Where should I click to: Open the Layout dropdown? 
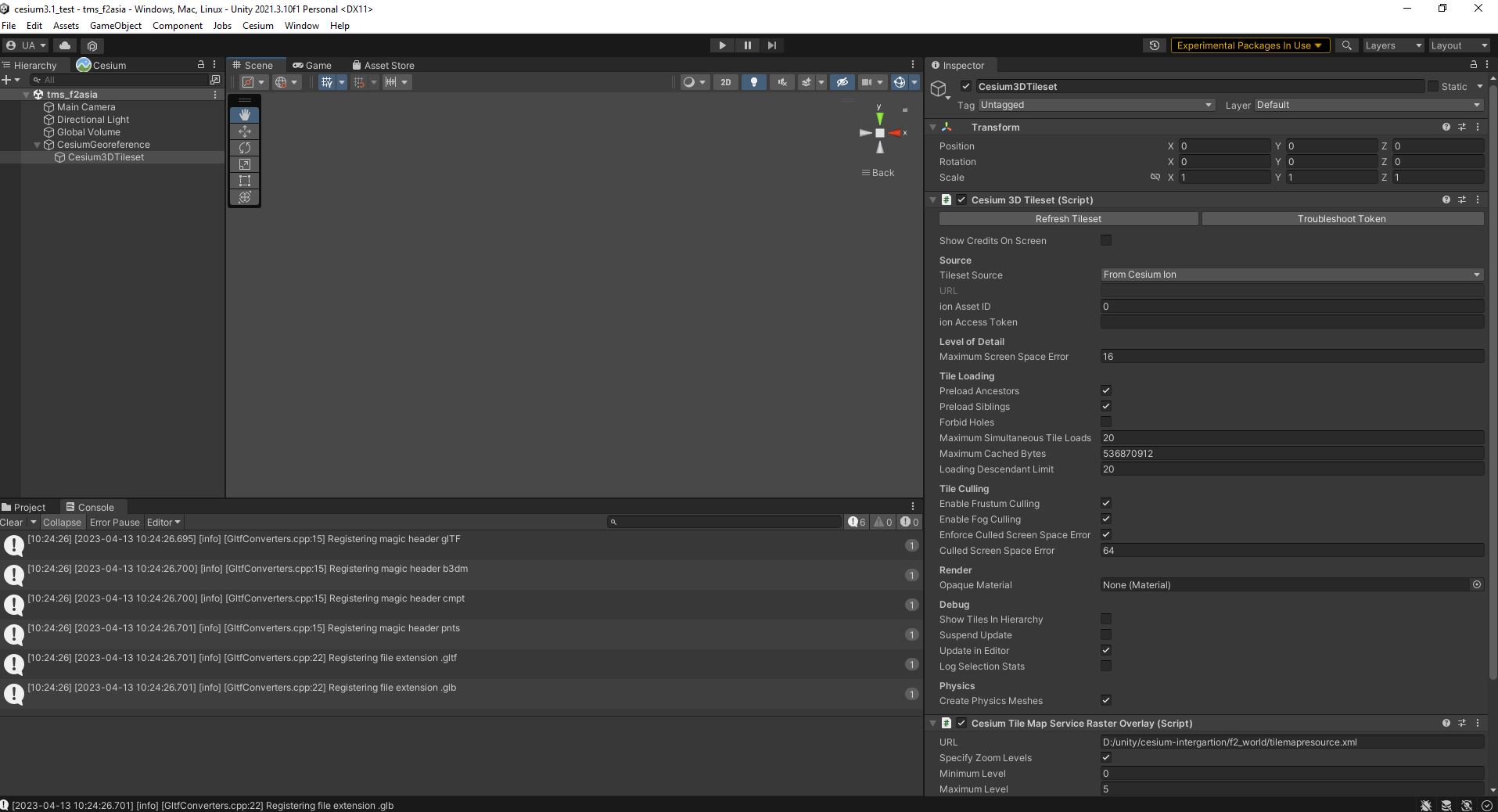point(1459,45)
